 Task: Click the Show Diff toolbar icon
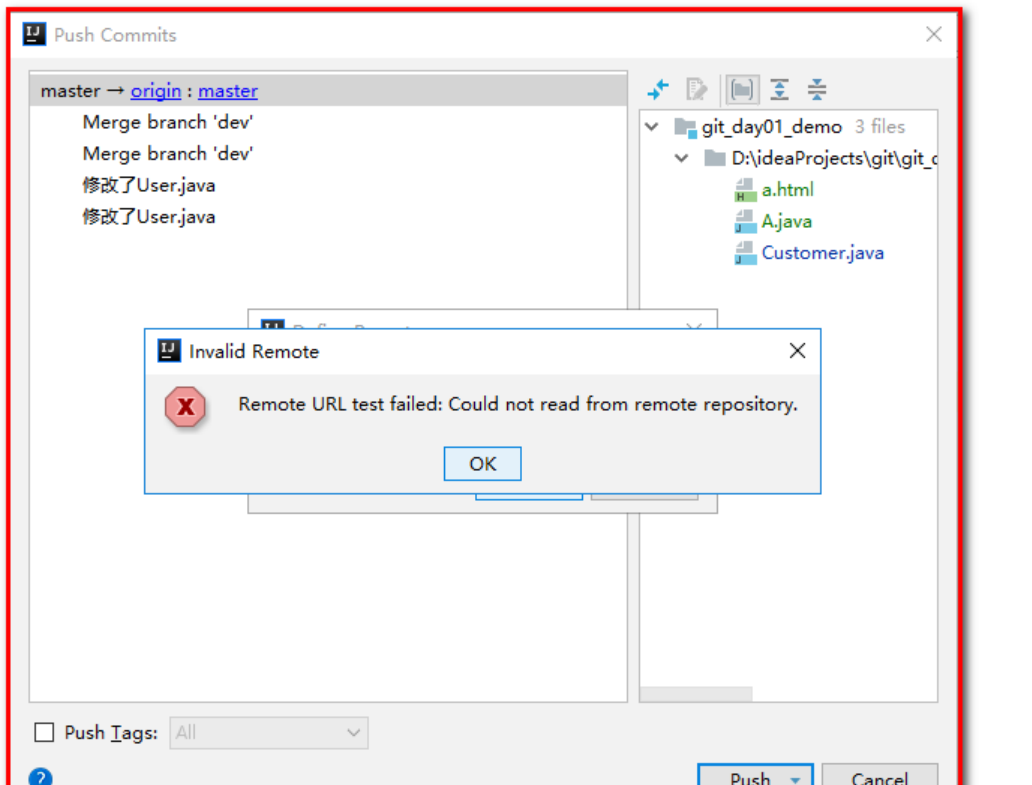tap(658, 89)
